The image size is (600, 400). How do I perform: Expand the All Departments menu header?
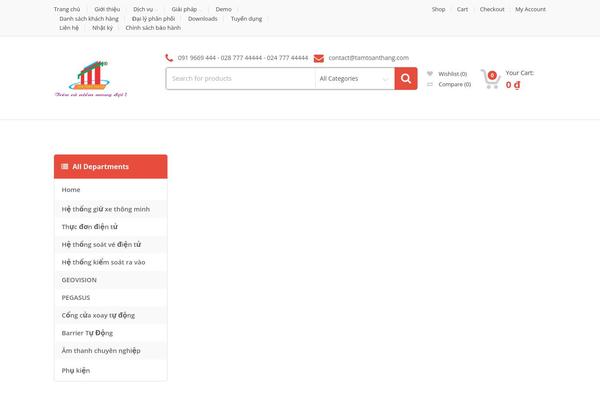coord(111,167)
